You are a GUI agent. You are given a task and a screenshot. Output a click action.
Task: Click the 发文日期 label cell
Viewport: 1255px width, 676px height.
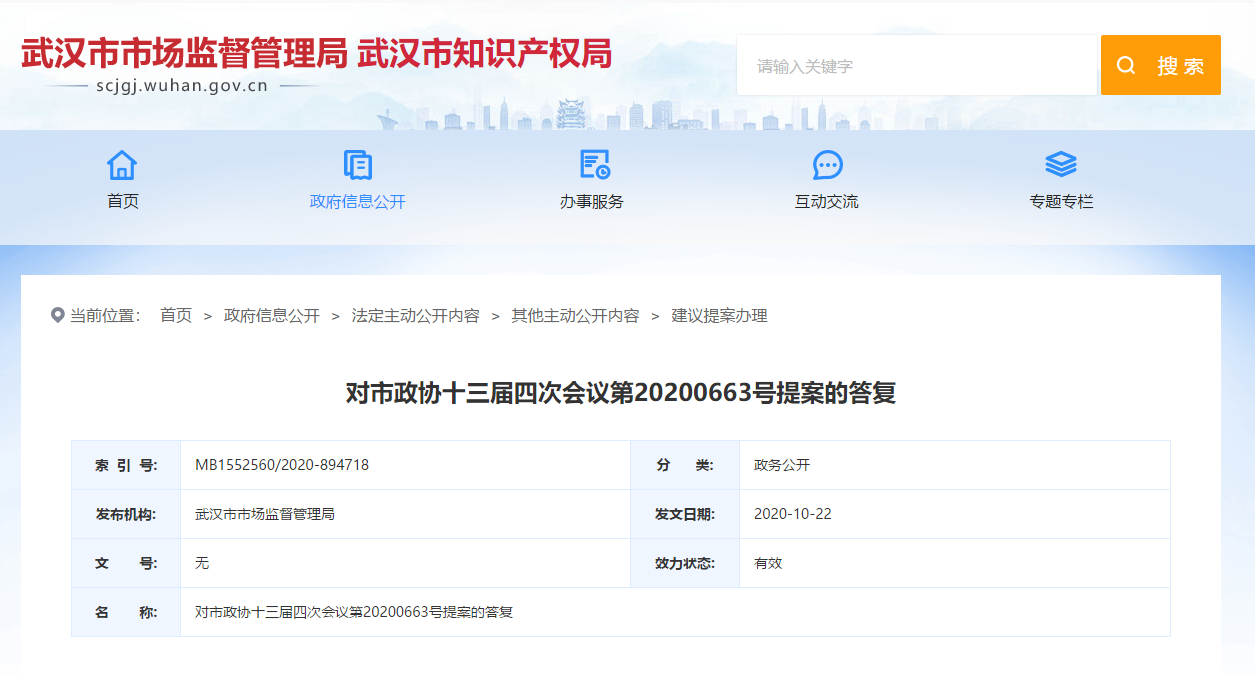click(685, 514)
